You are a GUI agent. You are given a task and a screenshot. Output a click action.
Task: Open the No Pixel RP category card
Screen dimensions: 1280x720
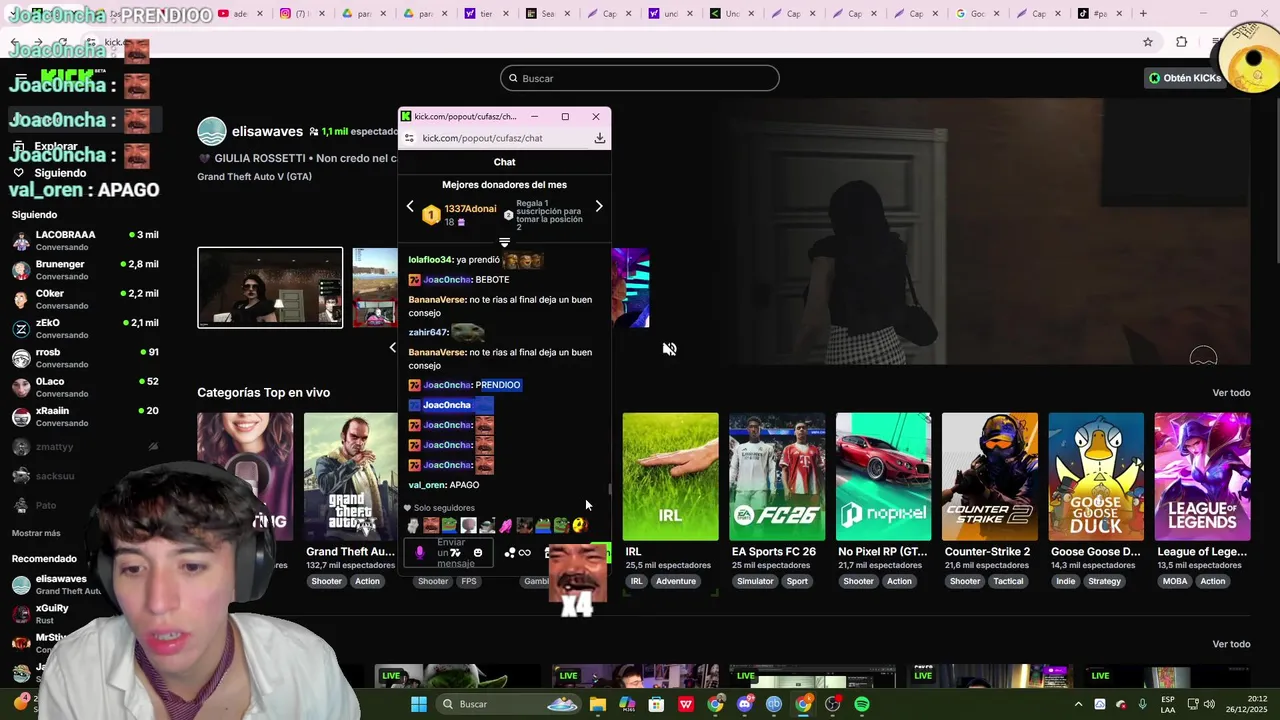[883, 477]
